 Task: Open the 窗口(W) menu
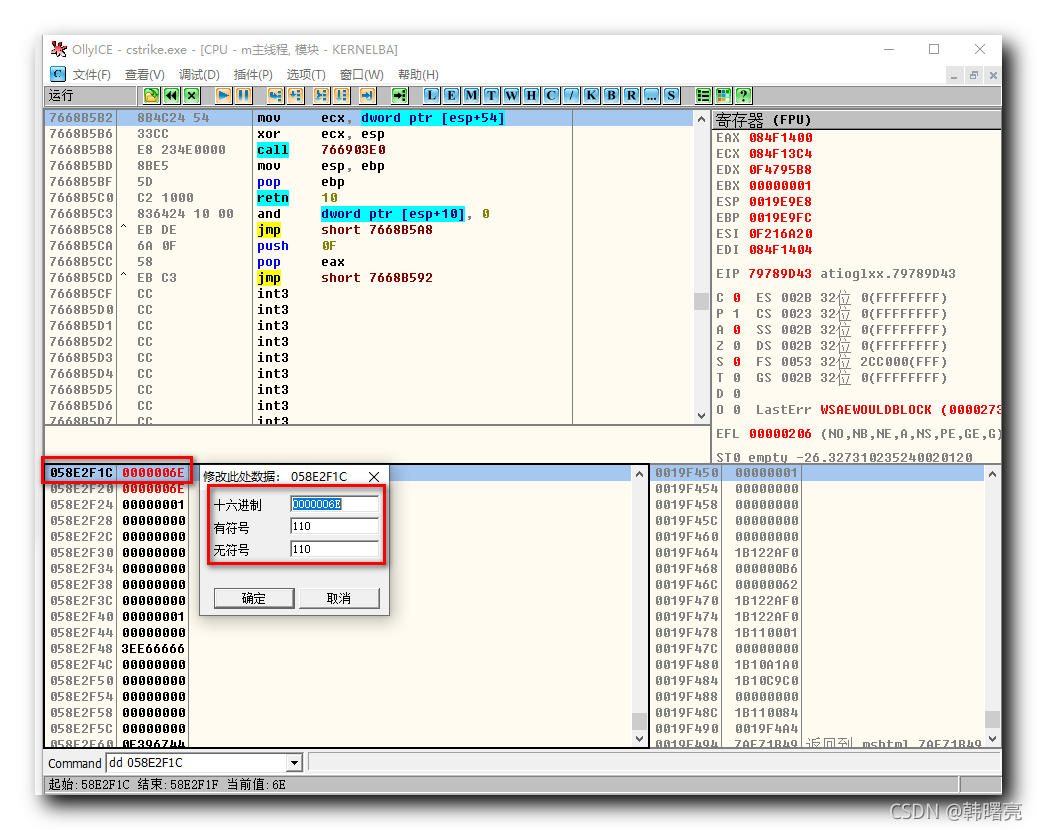[x=361, y=75]
